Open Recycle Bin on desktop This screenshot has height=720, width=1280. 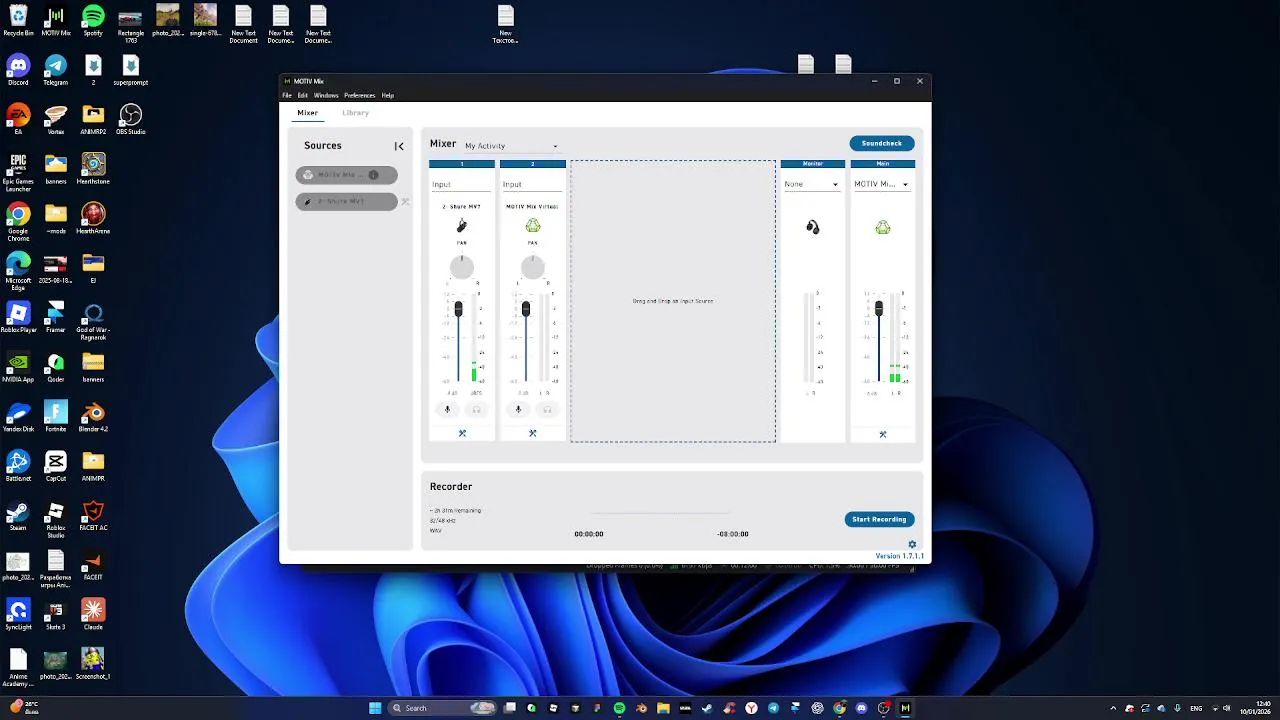18,20
